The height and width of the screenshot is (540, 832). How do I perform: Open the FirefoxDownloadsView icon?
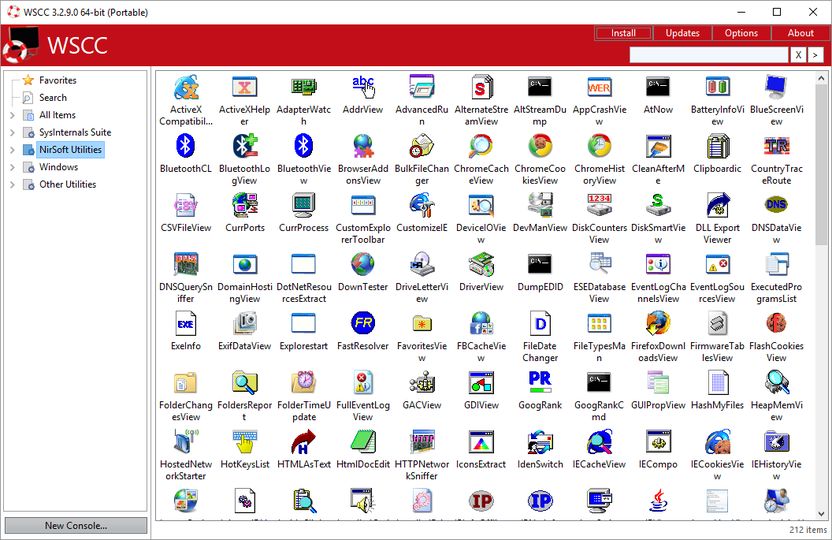coord(658,323)
